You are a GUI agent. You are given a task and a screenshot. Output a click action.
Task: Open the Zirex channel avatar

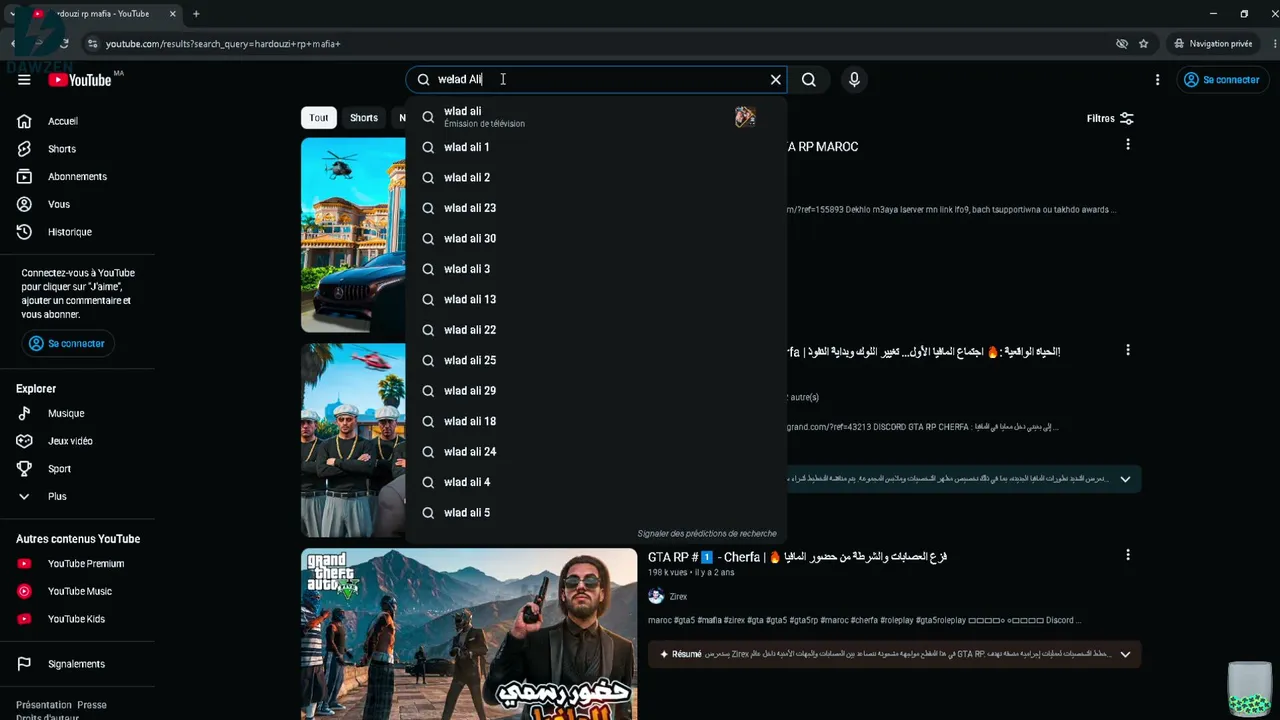[x=656, y=597]
